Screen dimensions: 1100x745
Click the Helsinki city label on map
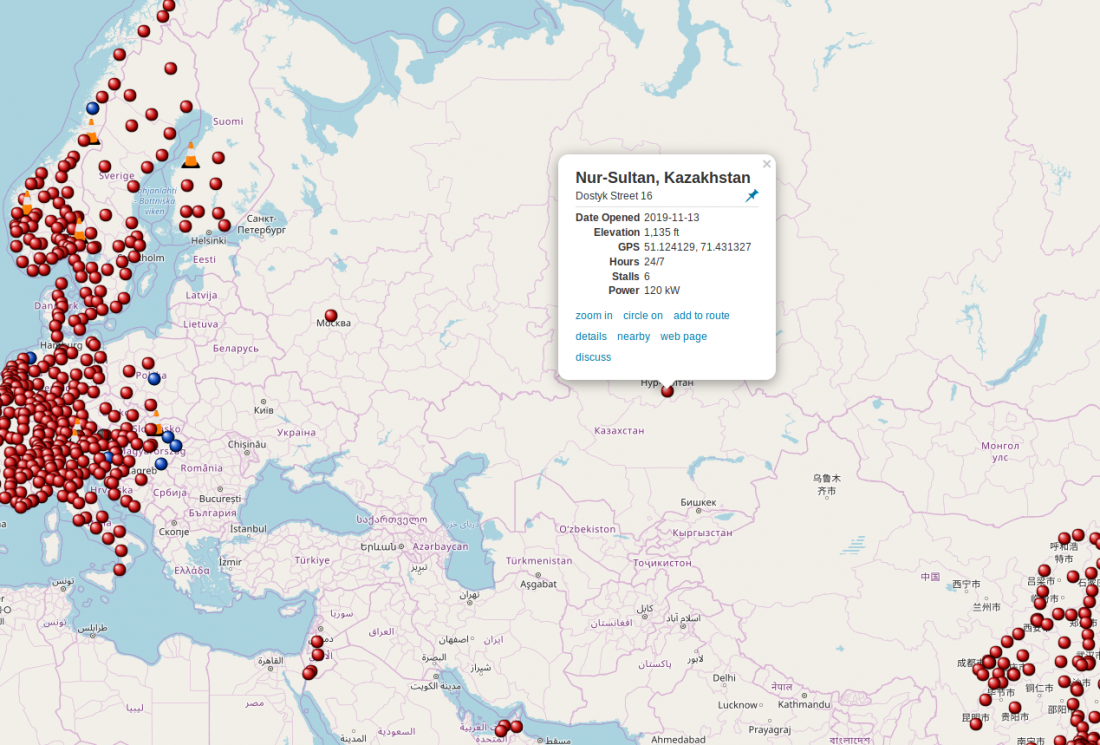(x=209, y=241)
